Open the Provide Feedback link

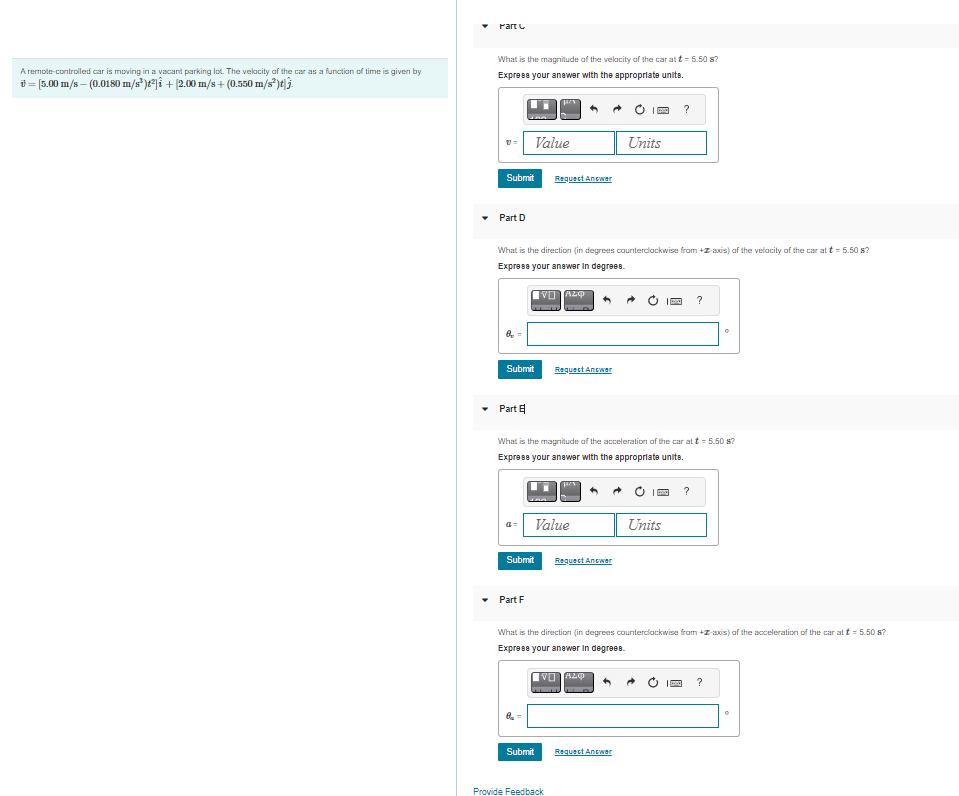coord(508,791)
